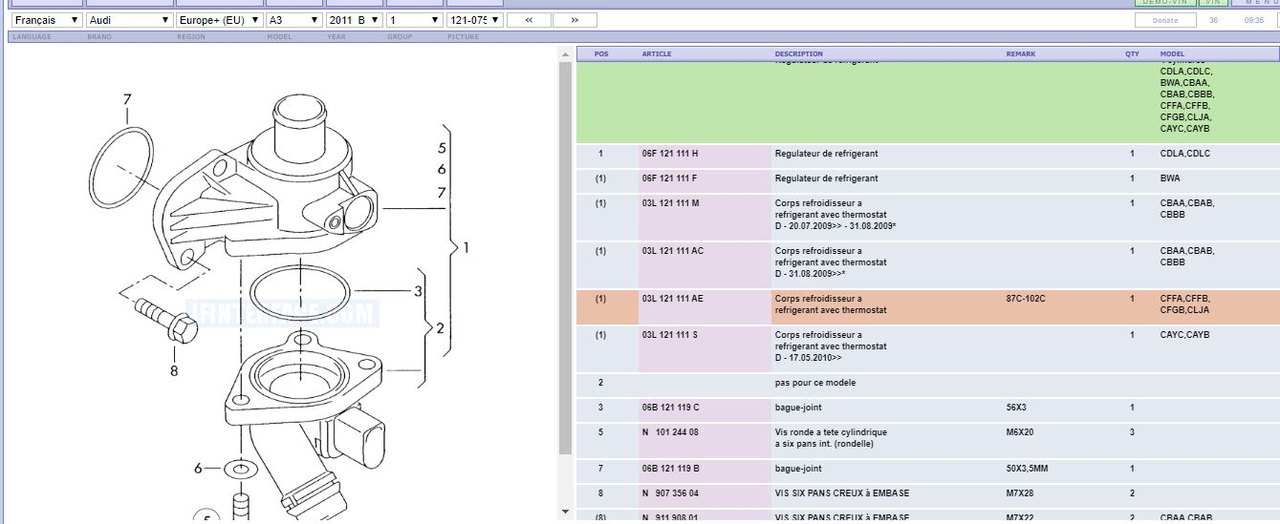This screenshot has height=524, width=1280.
Task: Go to next picture with » button
Action: (574, 20)
